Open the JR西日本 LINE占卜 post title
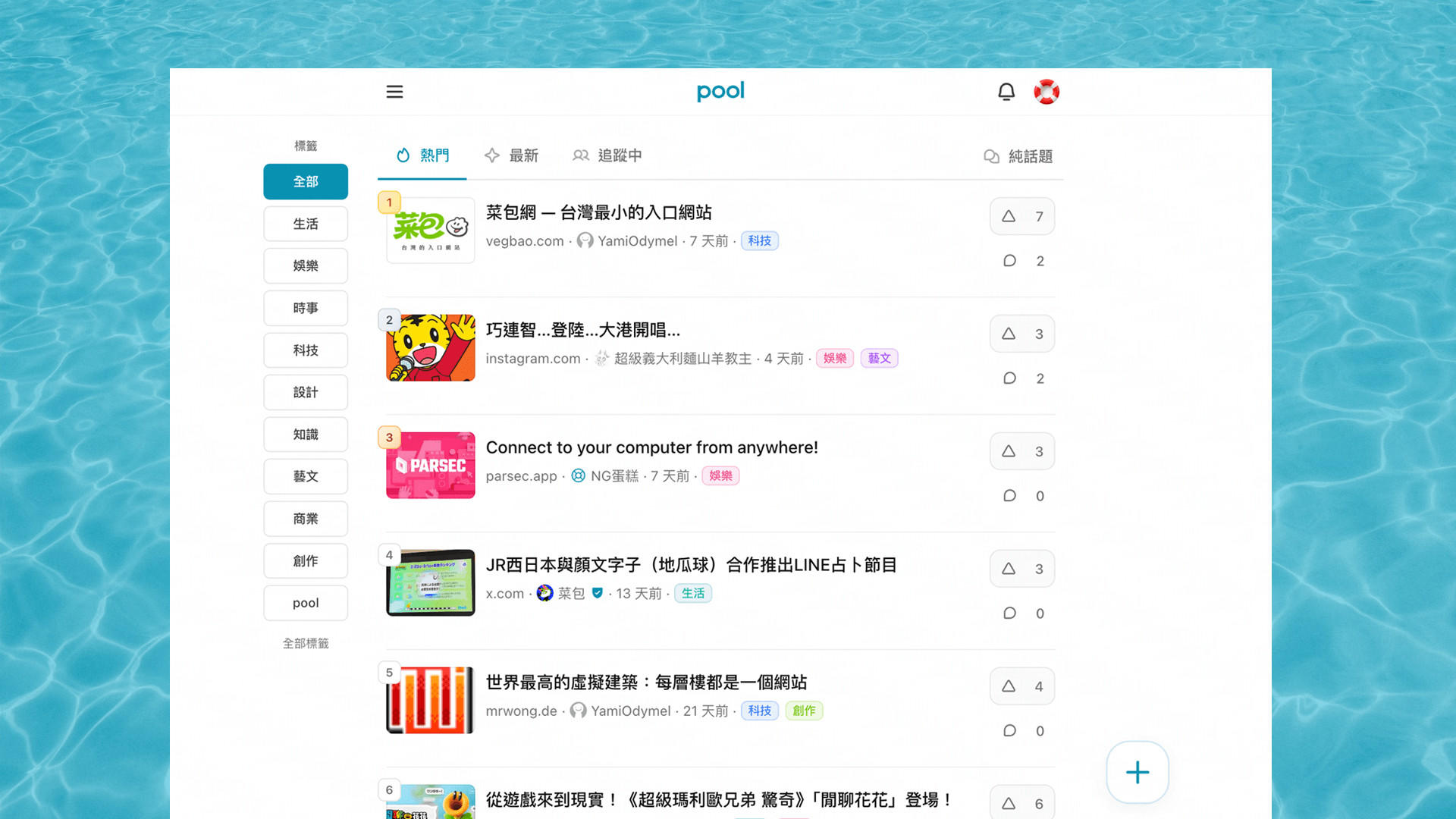The width and height of the screenshot is (1456, 819). tap(691, 565)
